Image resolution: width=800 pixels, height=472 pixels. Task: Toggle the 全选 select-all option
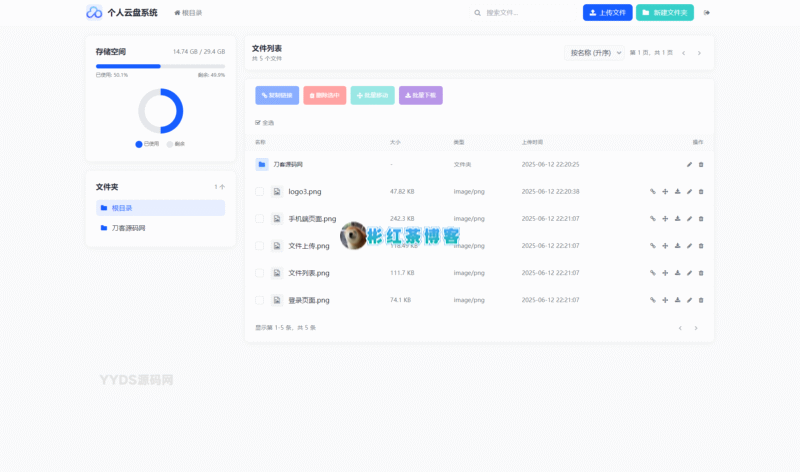coord(264,122)
